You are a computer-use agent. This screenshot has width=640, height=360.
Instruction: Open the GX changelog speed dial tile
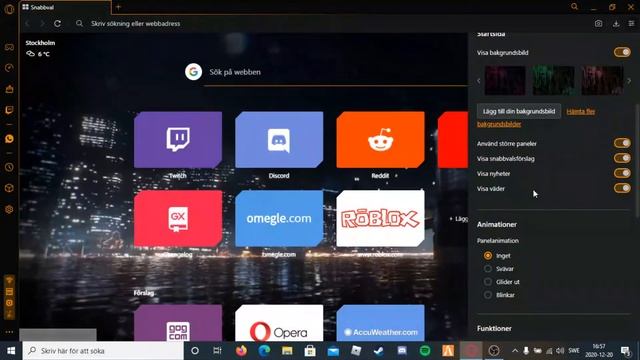(178, 218)
